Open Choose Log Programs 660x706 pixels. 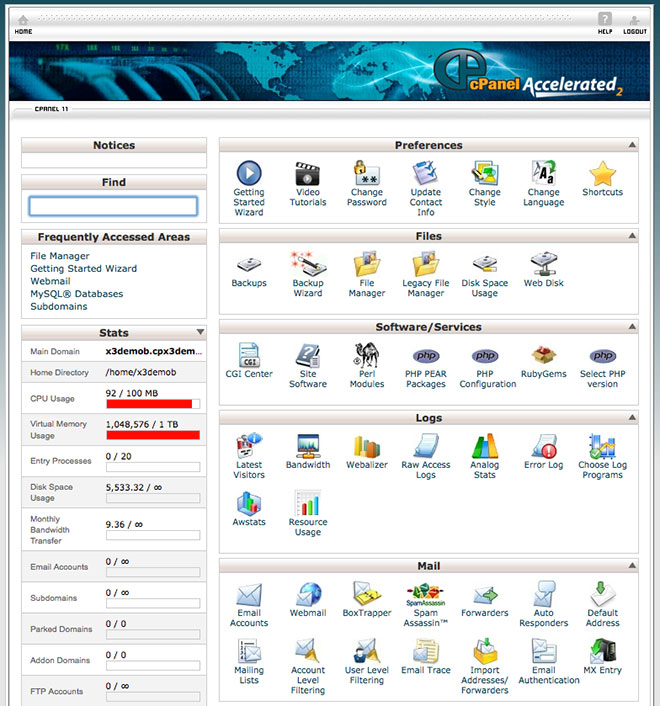[602, 446]
